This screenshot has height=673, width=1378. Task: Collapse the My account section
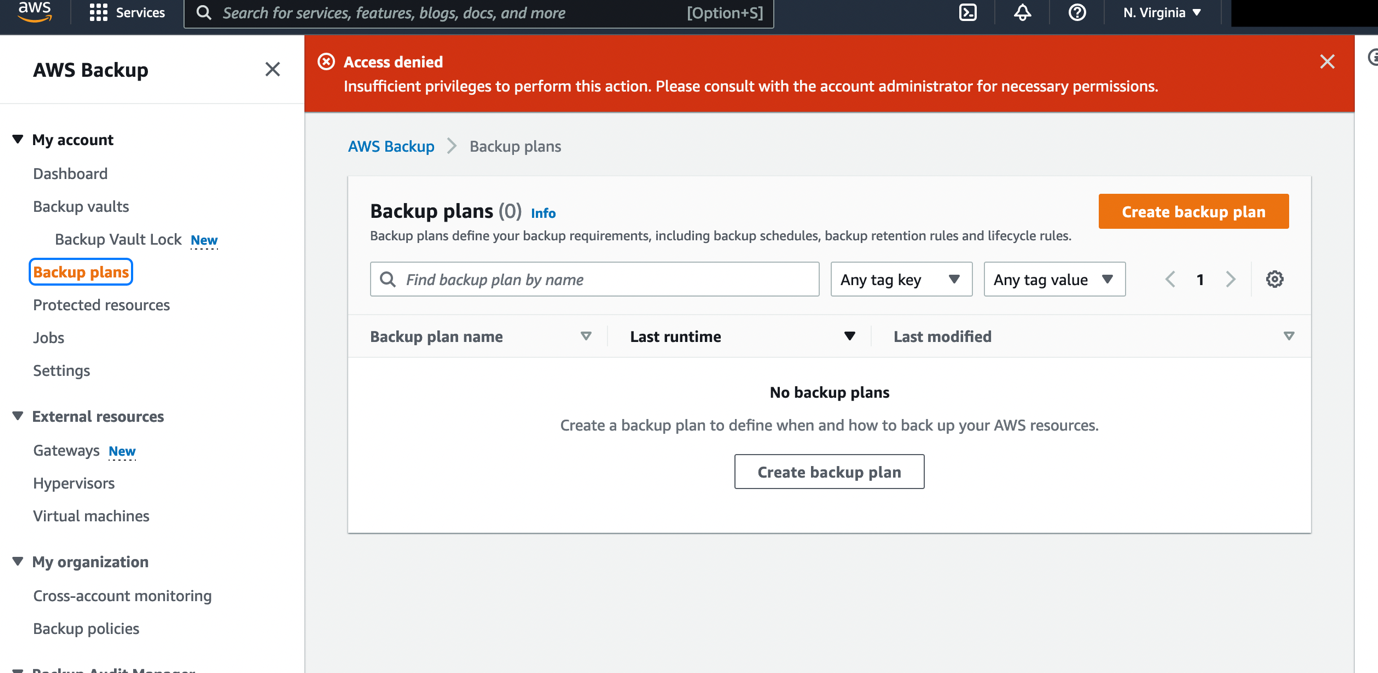[x=17, y=139]
